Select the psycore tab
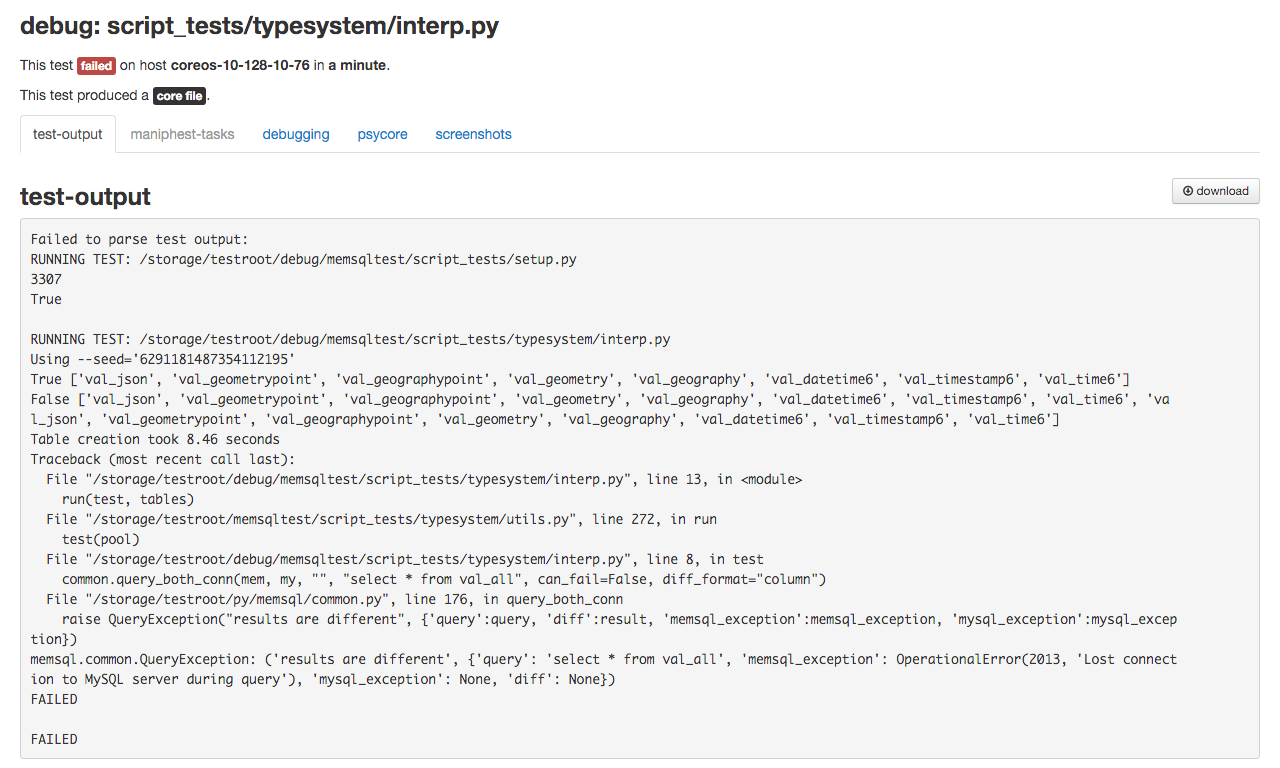 click(382, 134)
